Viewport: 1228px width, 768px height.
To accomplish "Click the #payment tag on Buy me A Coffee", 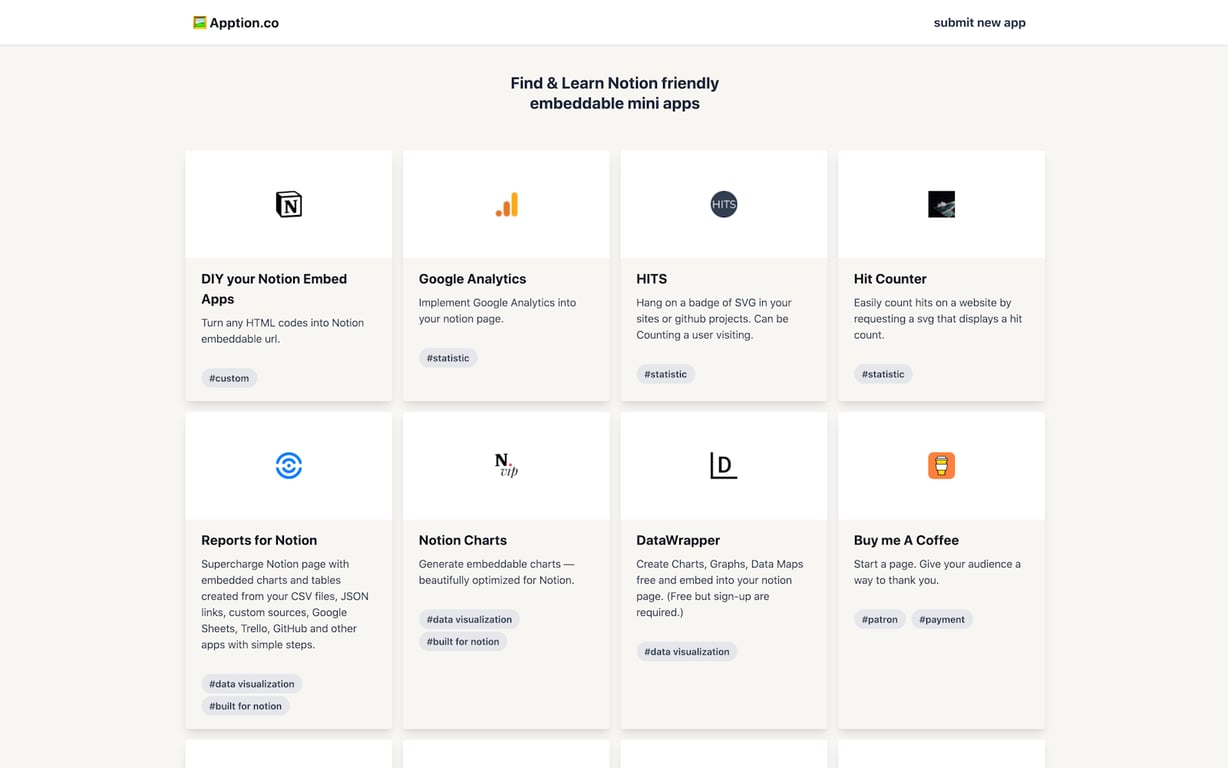I will click(941, 619).
